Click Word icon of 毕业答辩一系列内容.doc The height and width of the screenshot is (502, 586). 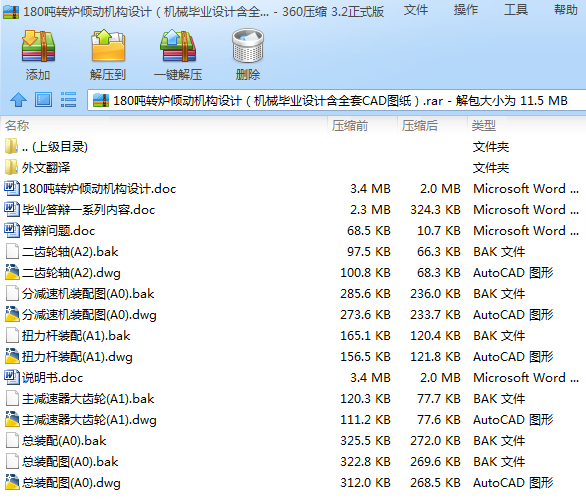(x=12, y=209)
